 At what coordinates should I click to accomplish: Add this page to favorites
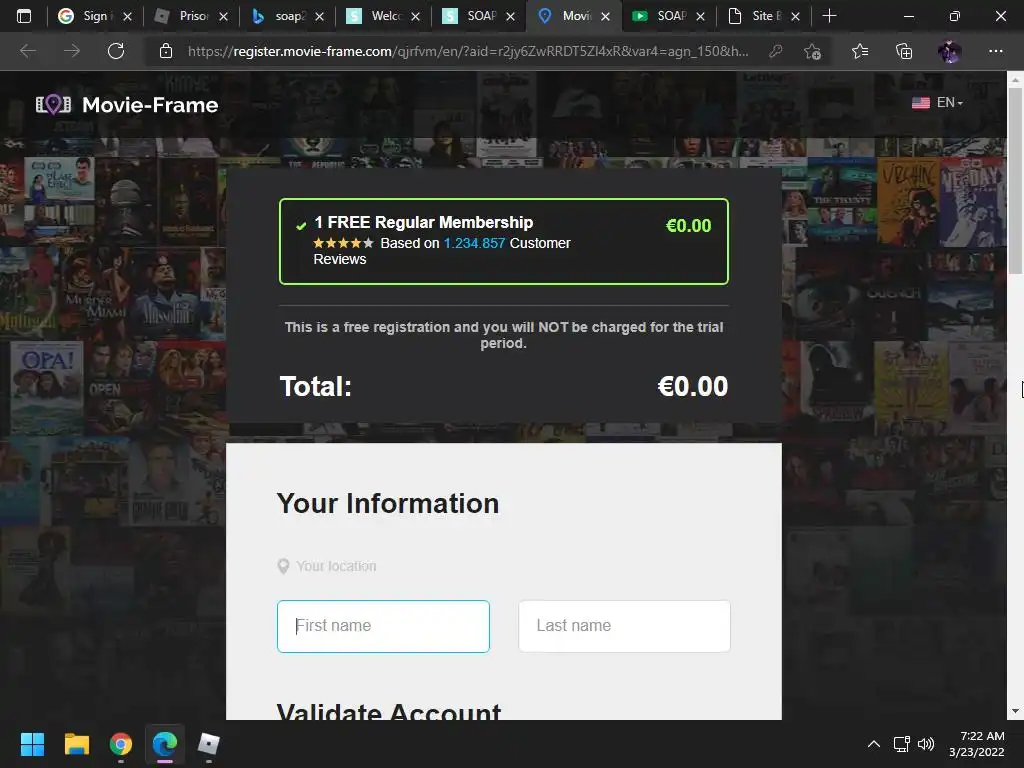812,51
